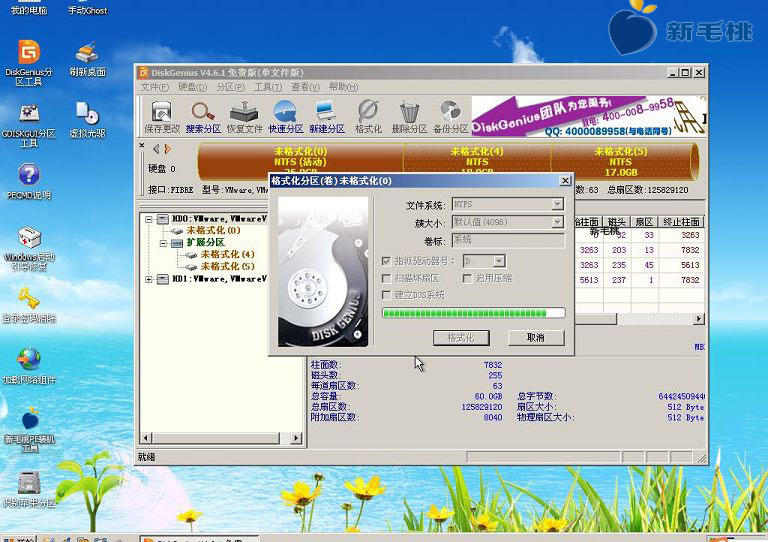
Task: Open the 虚拟光驱 desktop icon
Action: tap(87, 120)
